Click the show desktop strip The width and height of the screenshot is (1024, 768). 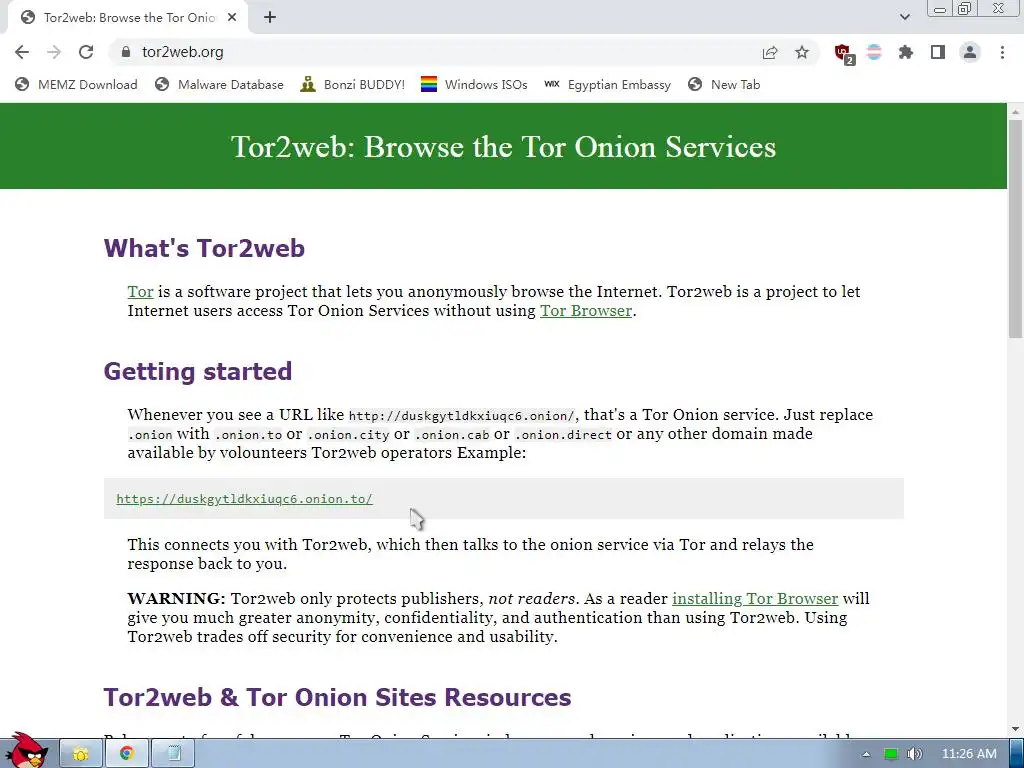pos(1017,754)
